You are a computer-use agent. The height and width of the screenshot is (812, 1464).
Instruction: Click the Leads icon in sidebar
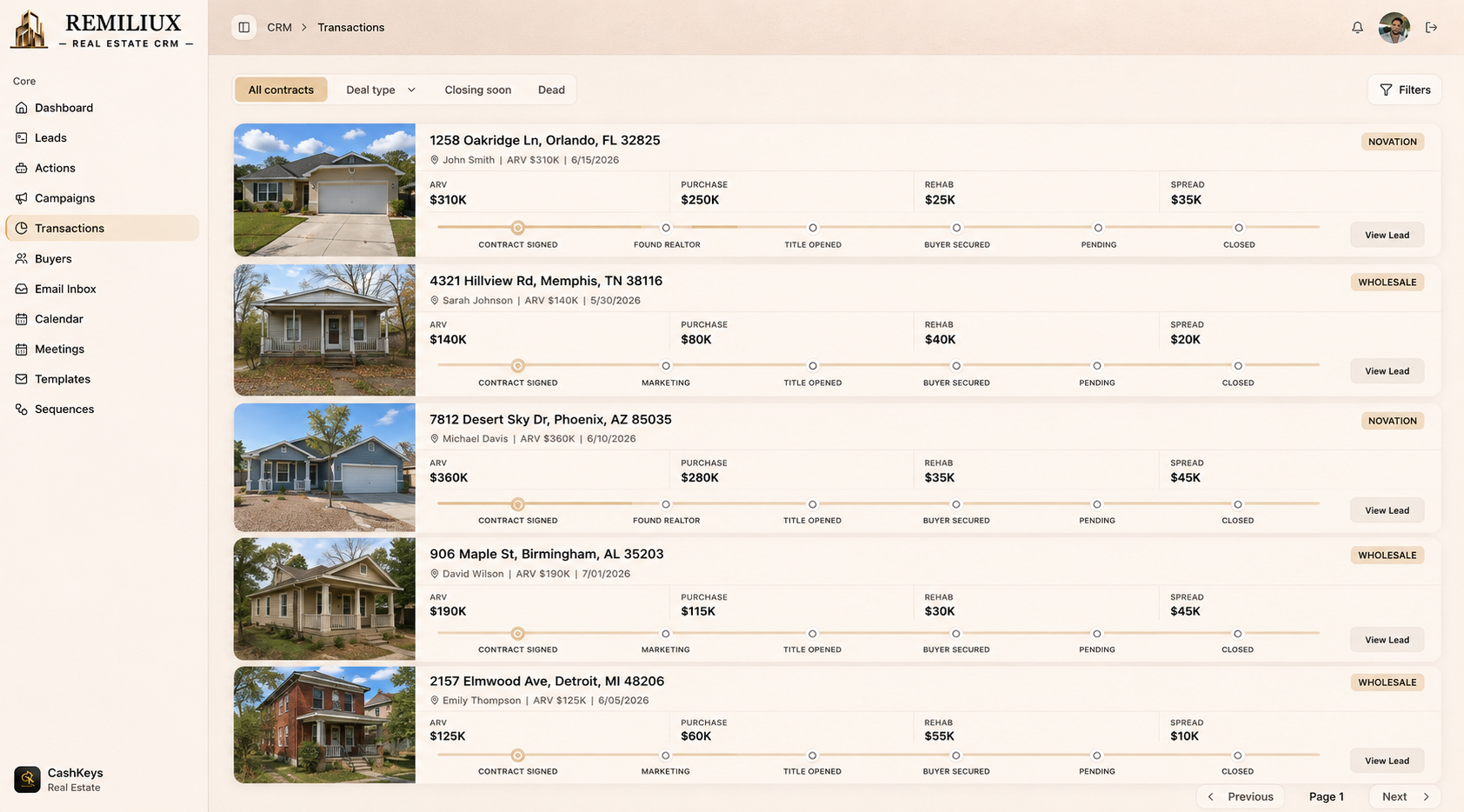tap(22, 137)
